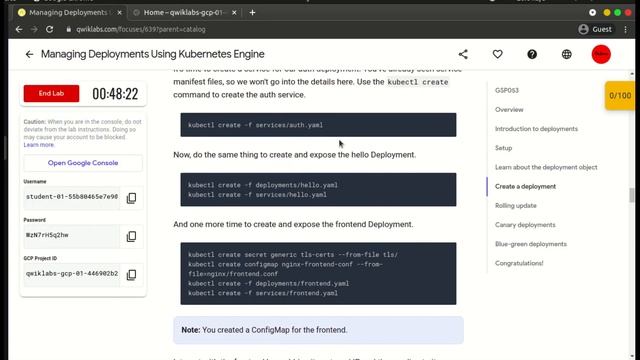Image resolution: width=640 pixels, height=360 pixels.
Task: Click the padlock site info icon
Action: [69, 29]
